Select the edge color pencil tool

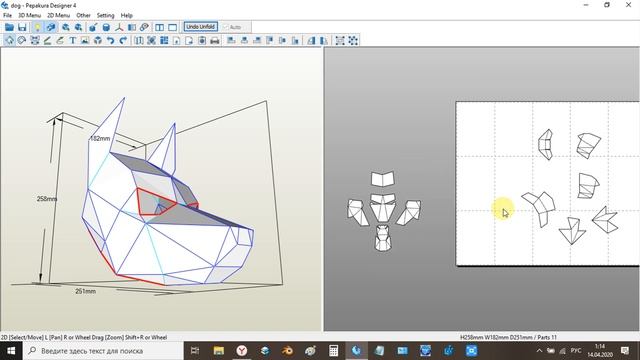click(60, 40)
